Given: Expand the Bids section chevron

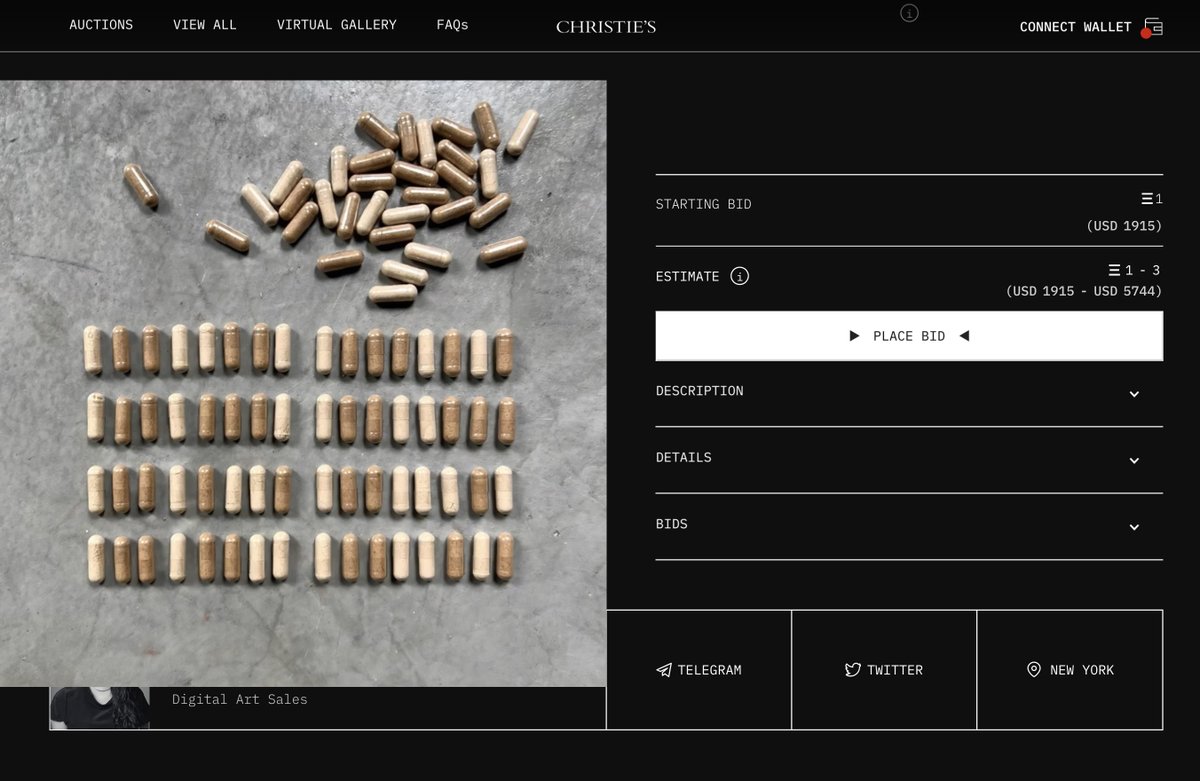Looking at the screenshot, I should pyautogui.click(x=1134, y=527).
